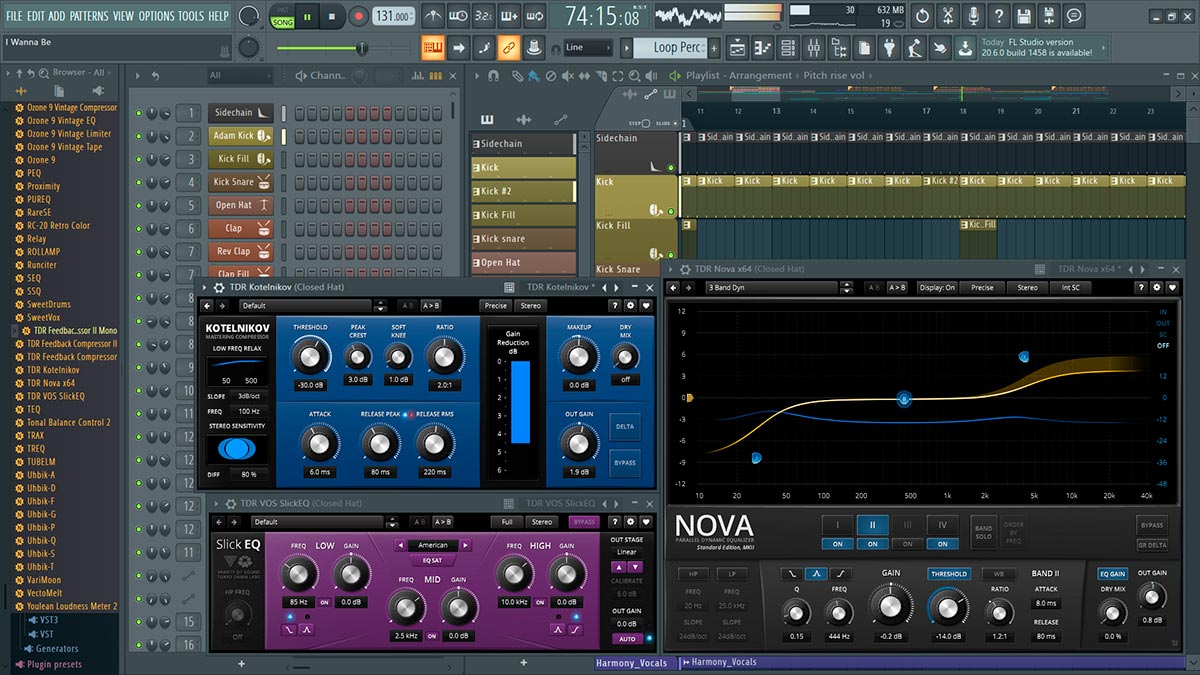Open the PATTERNS menu
1200x675 pixels.
click(90, 16)
